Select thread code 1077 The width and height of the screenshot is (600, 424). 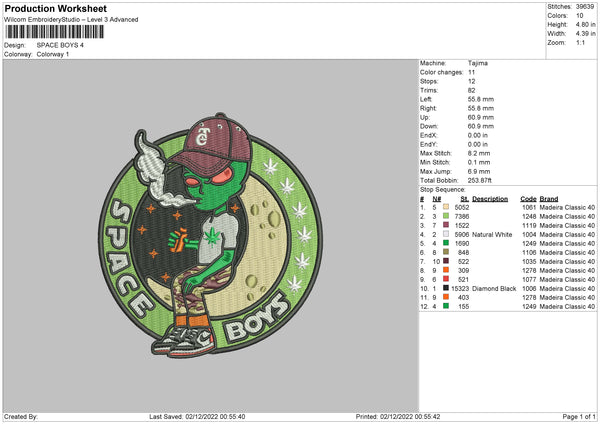coord(529,279)
